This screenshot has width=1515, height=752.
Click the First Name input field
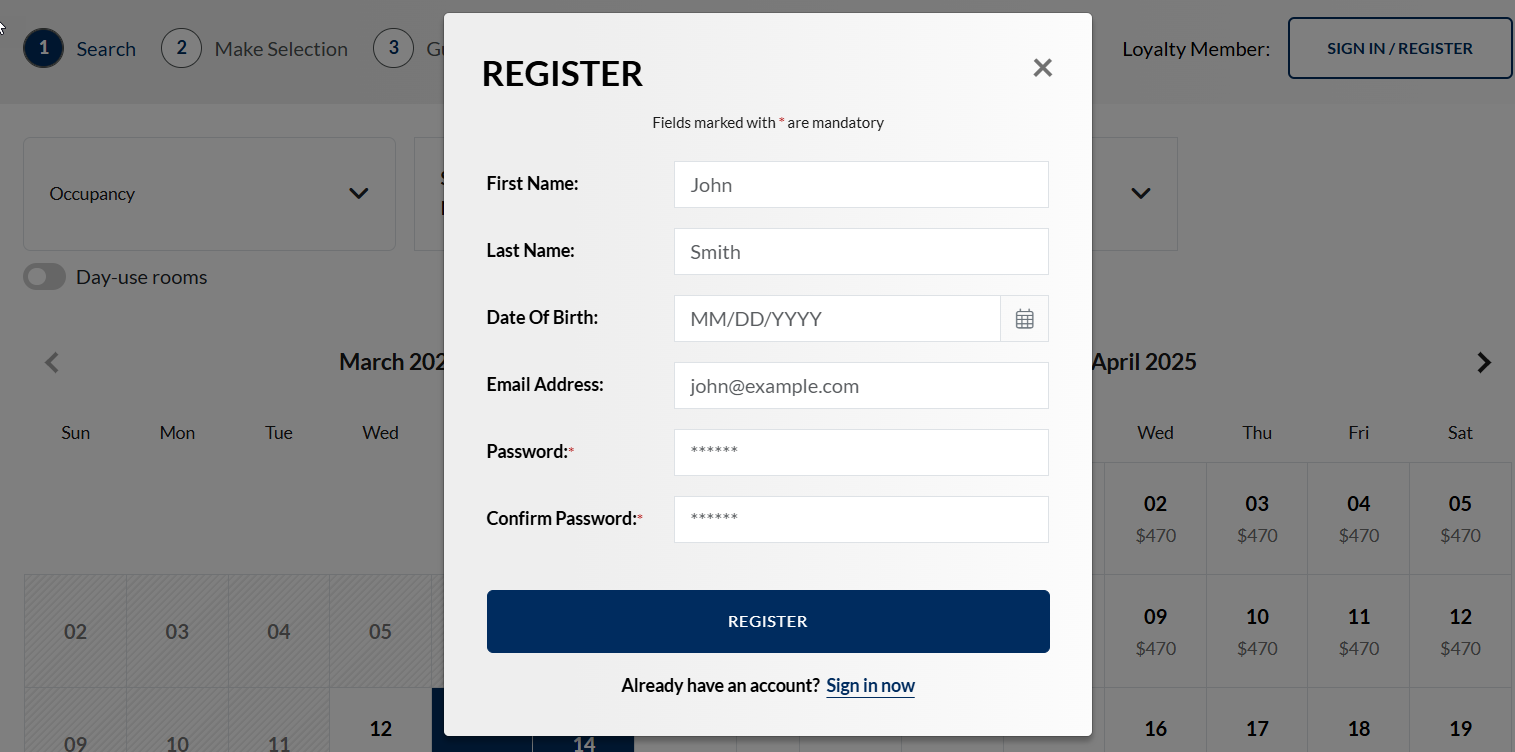coord(861,185)
